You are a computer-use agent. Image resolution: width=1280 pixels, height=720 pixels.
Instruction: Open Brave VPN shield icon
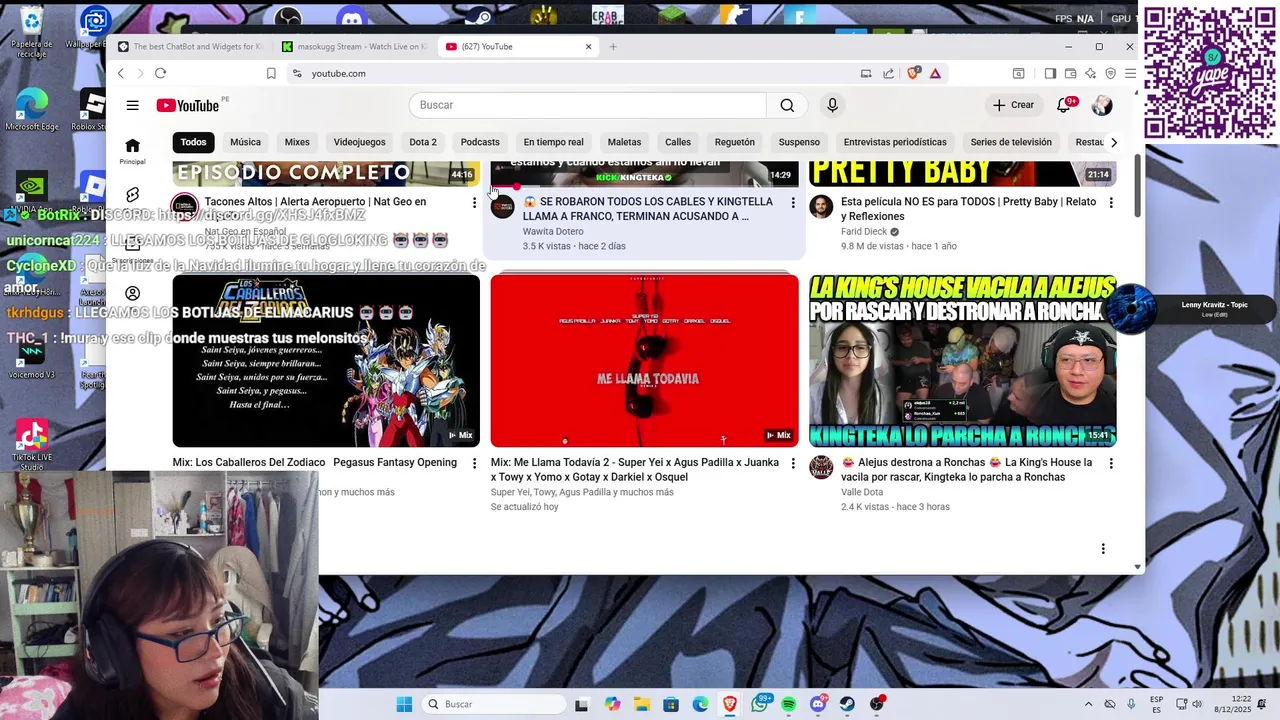tap(1110, 73)
